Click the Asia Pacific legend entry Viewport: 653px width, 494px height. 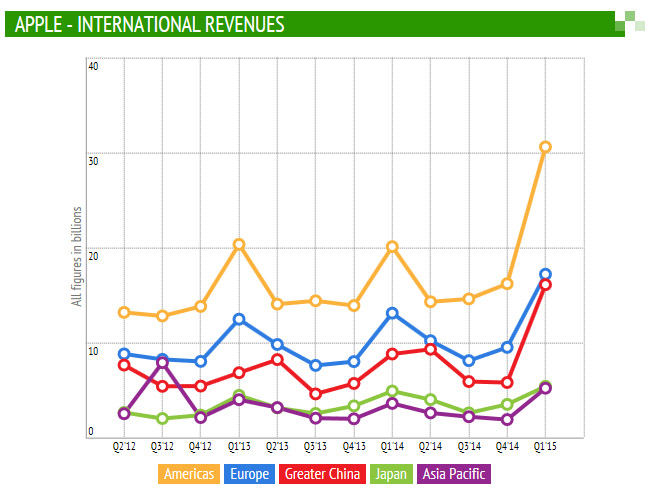pyautogui.click(x=454, y=474)
